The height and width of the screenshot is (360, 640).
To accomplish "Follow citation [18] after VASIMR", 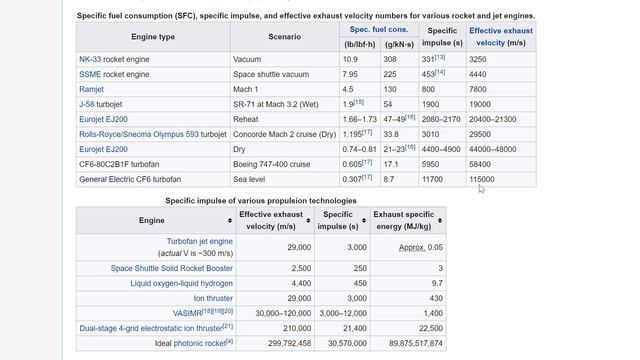I will coord(207,311).
